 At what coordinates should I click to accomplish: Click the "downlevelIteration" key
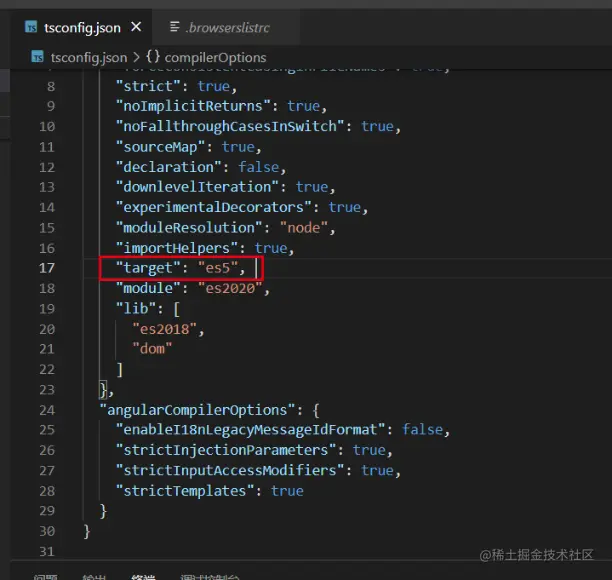pyautogui.click(x=197, y=187)
